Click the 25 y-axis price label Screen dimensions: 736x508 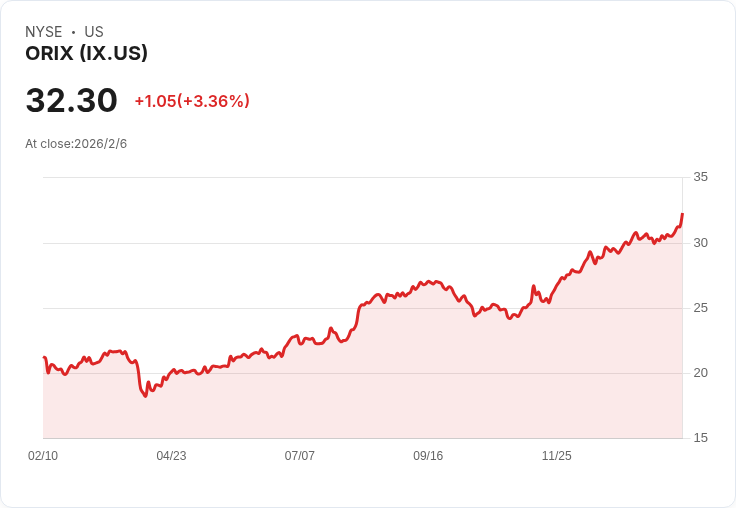[700, 308]
